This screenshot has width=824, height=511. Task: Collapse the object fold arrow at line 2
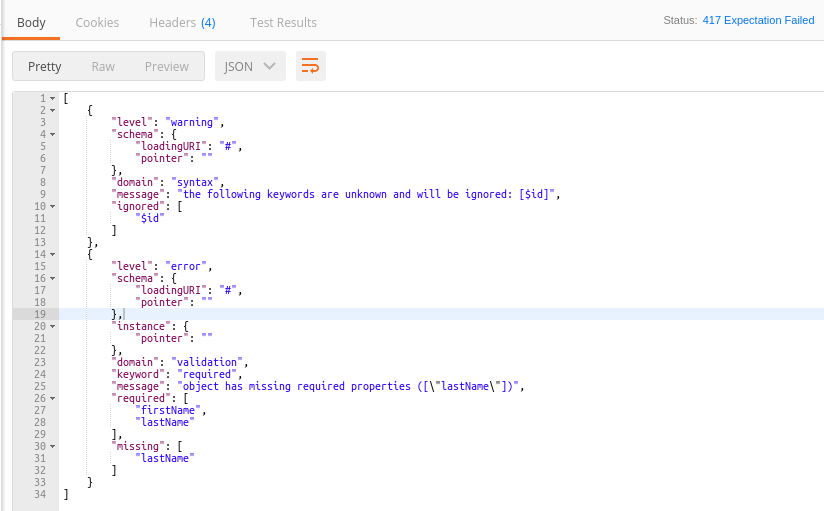coord(53,110)
